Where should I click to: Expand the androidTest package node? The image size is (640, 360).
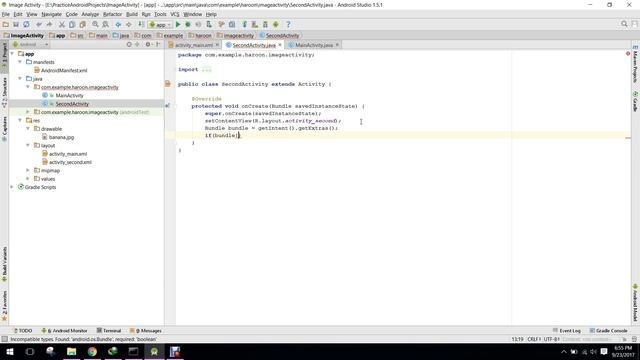[28, 112]
